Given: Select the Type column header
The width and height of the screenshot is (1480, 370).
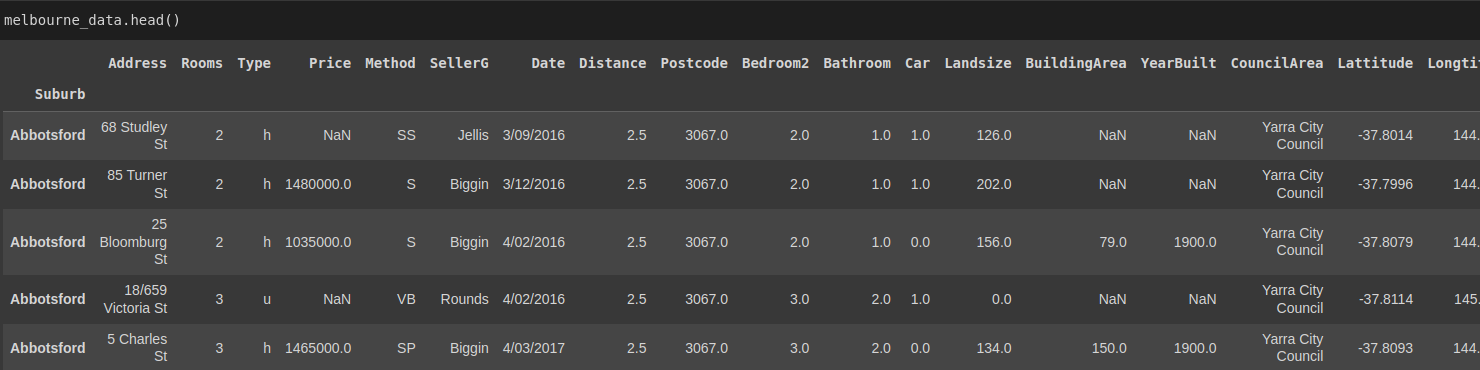Looking at the screenshot, I should tap(254, 63).
